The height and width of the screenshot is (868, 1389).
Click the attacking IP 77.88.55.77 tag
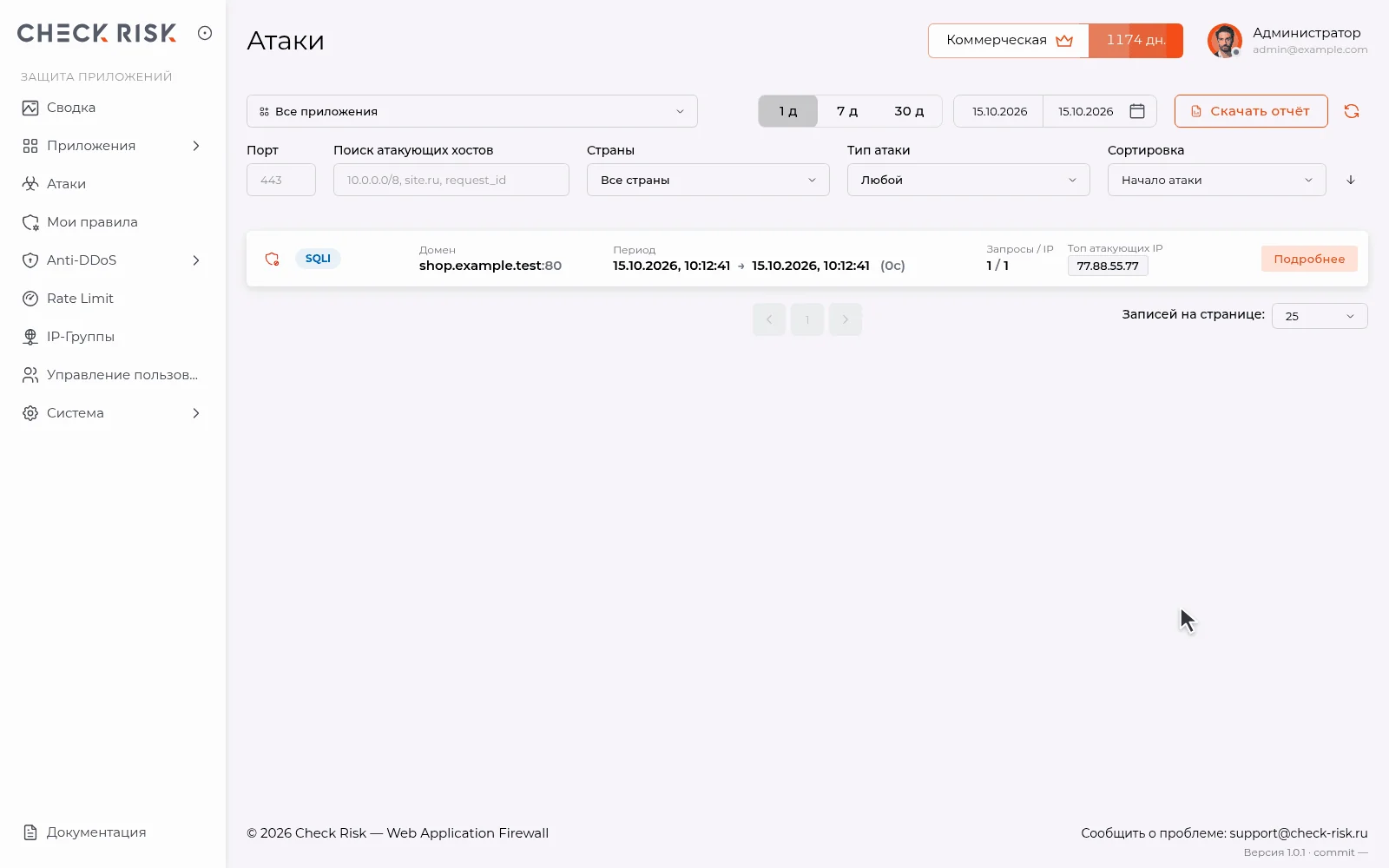pyautogui.click(x=1108, y=266)
